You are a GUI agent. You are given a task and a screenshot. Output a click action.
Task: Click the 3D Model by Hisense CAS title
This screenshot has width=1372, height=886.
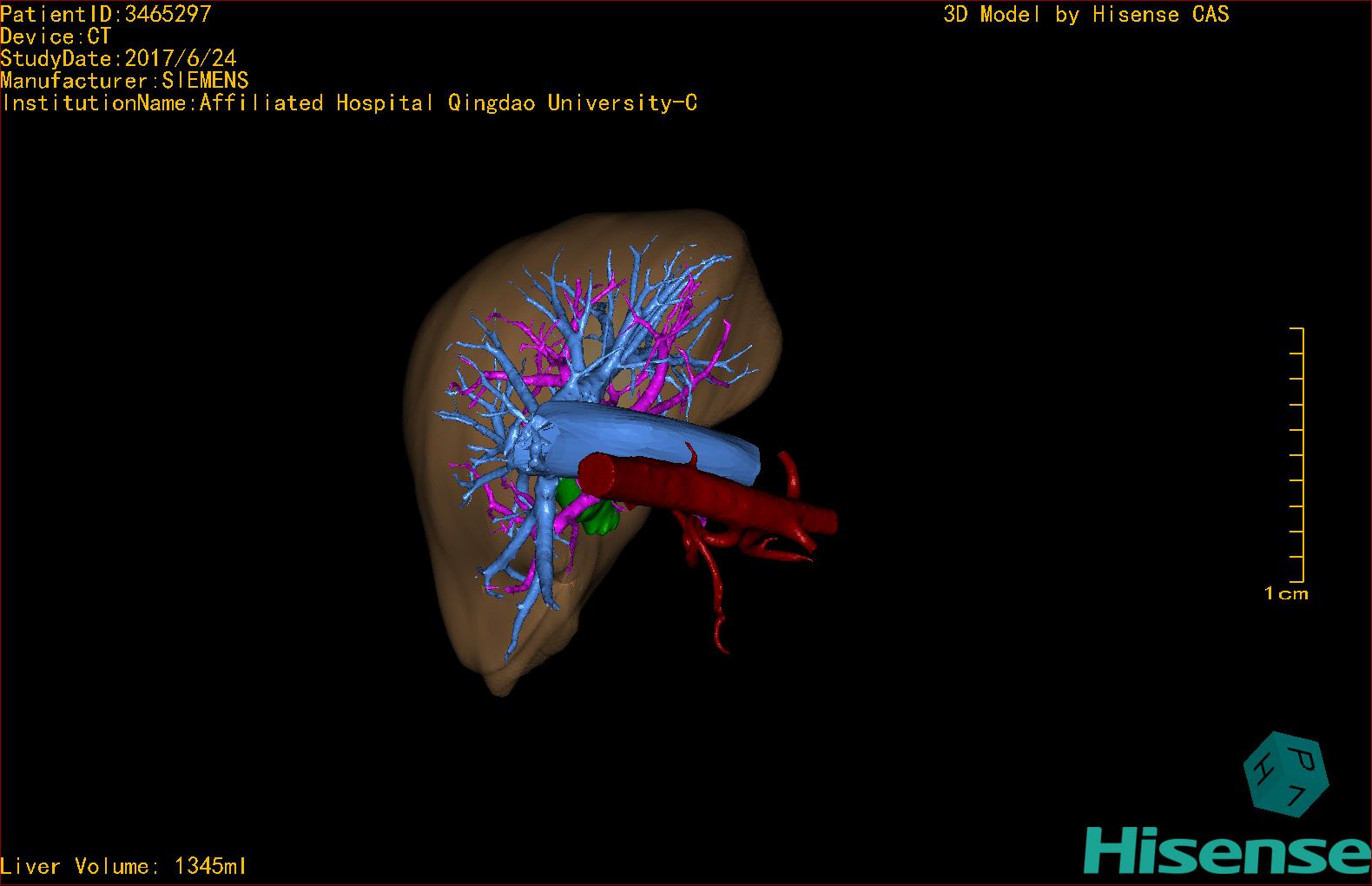[x=1086, y=15]
